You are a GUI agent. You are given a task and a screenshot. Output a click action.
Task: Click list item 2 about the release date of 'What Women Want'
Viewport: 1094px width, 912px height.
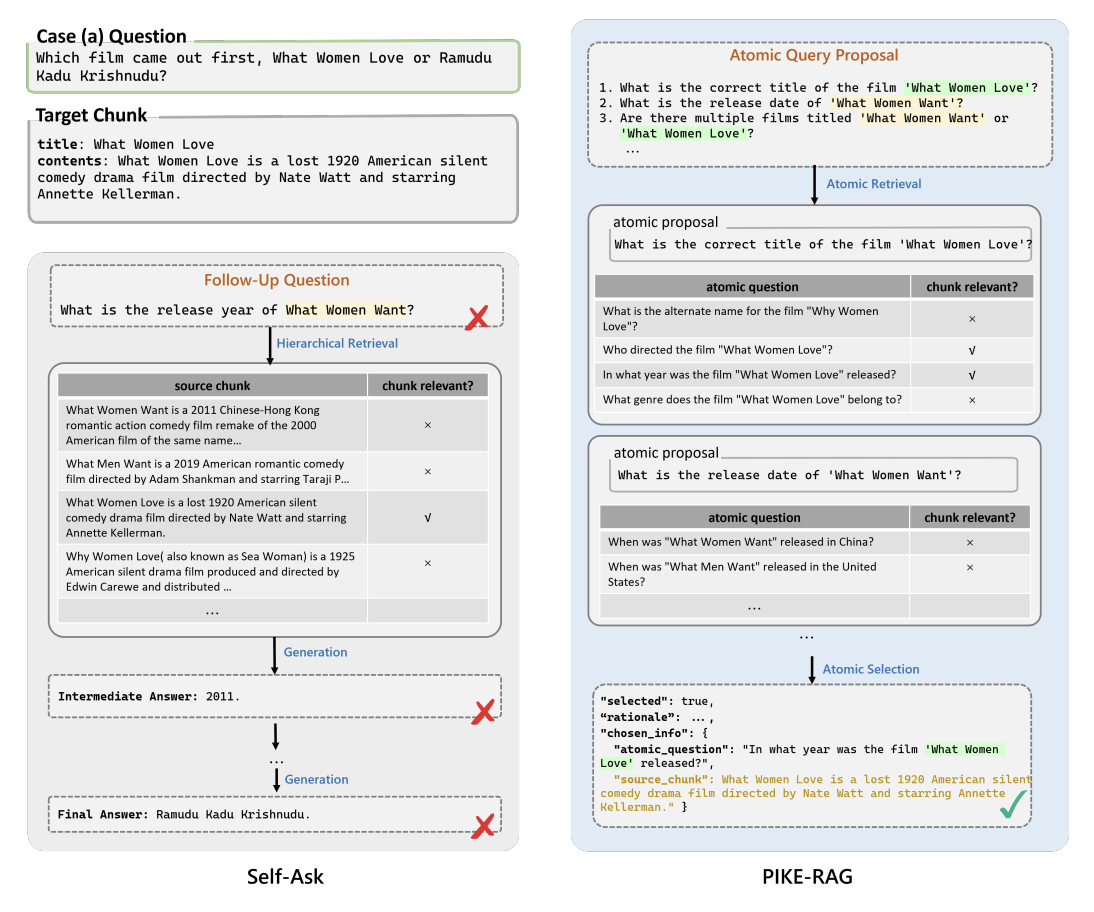tap(781, 103)
